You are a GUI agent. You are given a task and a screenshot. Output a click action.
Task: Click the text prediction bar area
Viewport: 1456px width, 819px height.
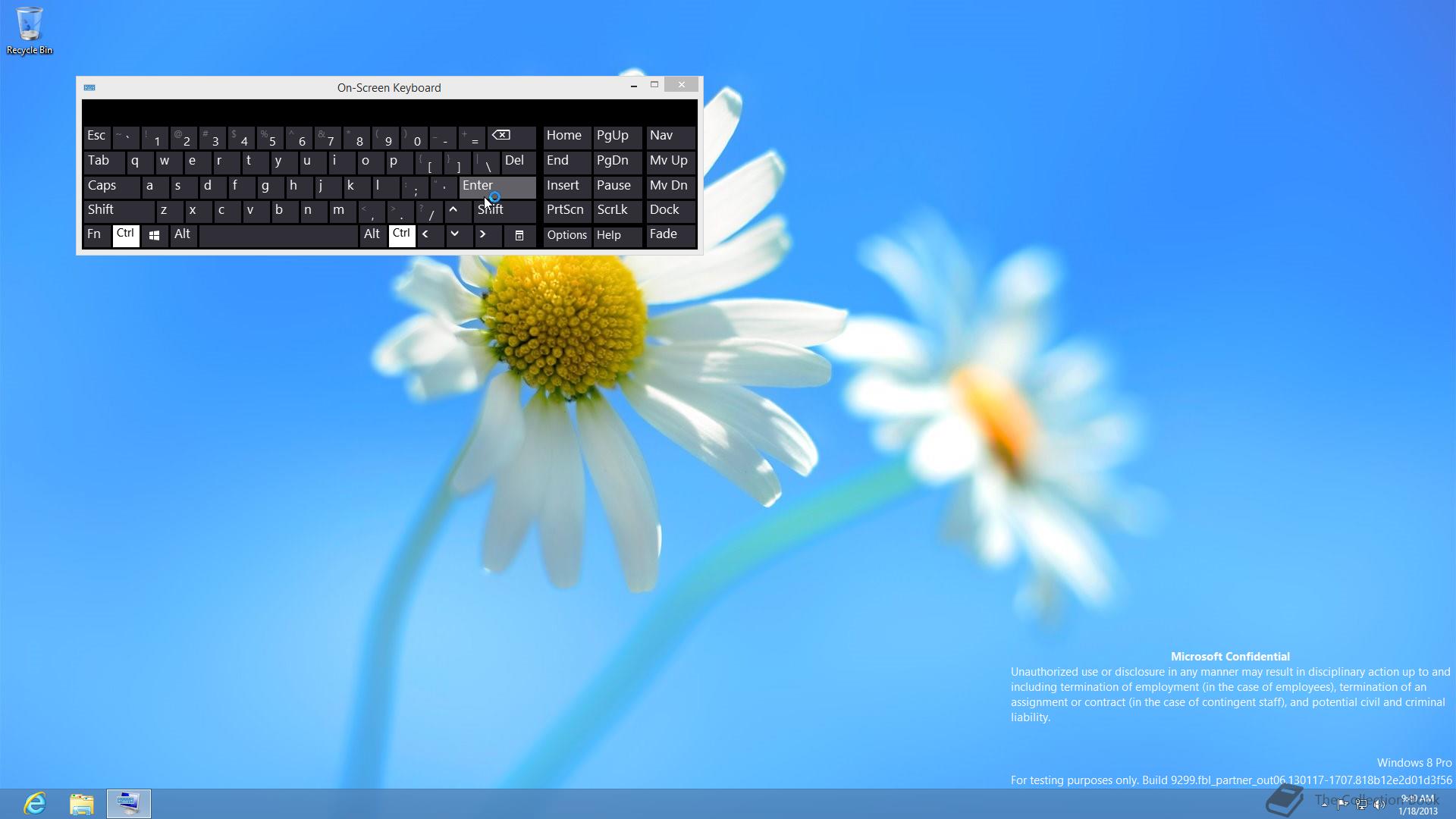pyautogui.click(x=389, y=111)
